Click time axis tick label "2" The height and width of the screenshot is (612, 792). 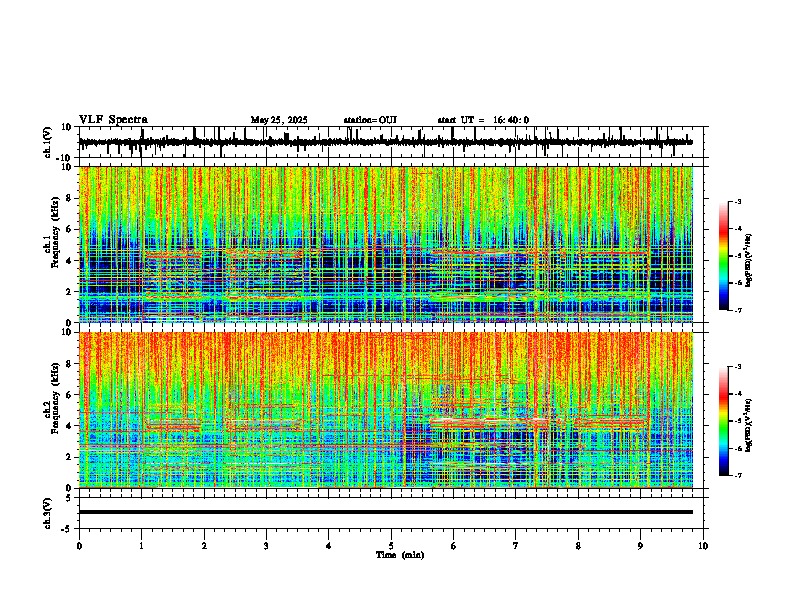pos(204,546)
